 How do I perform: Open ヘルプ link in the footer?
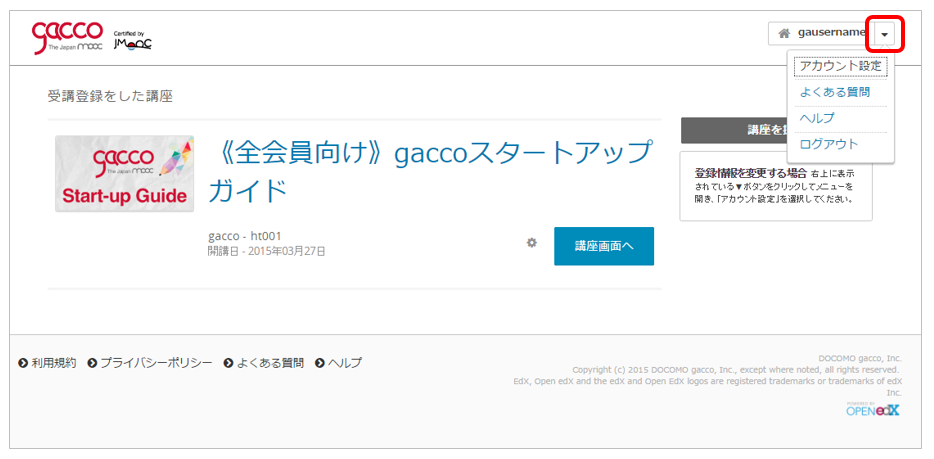click(344, 363)
